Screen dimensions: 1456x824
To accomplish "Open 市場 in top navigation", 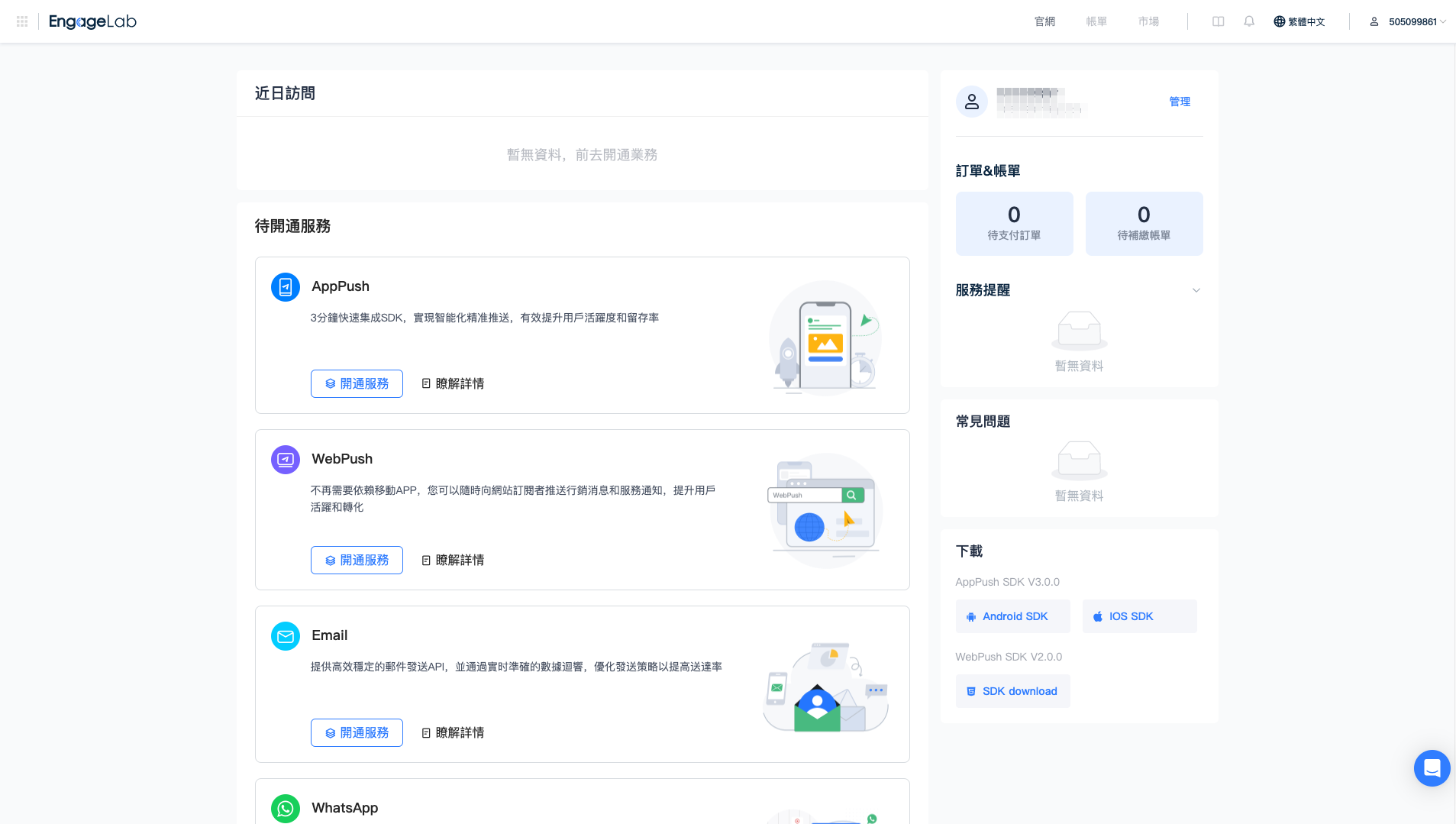I will [1148, 21].
